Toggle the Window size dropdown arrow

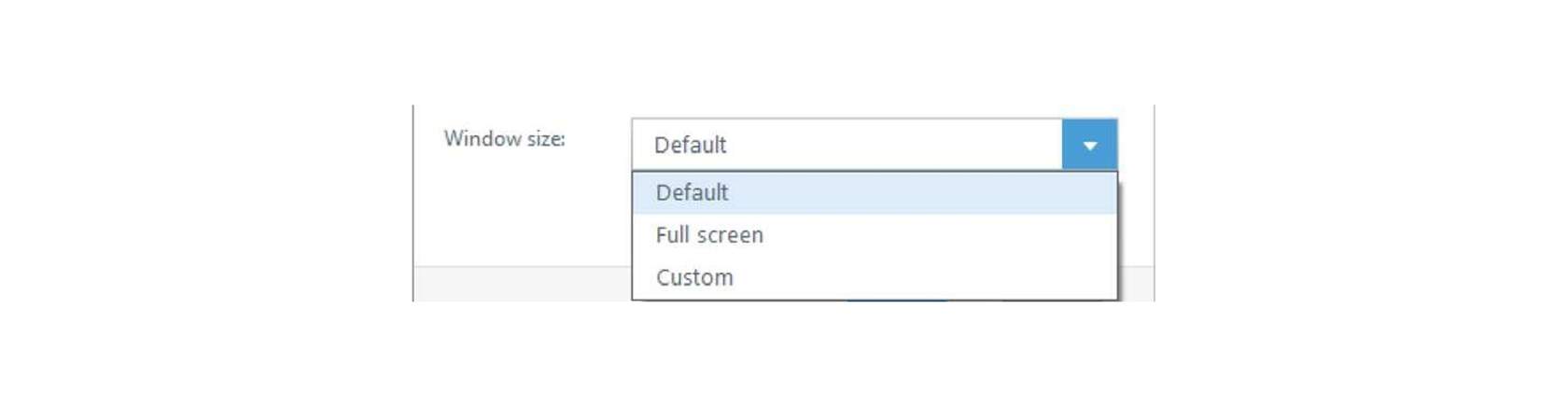(x=1089, y=145)
